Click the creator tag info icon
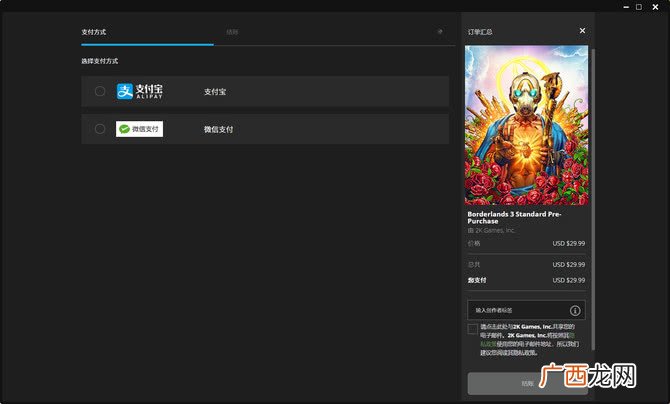This screenshot has height=404, width=670. coord(575,310)
